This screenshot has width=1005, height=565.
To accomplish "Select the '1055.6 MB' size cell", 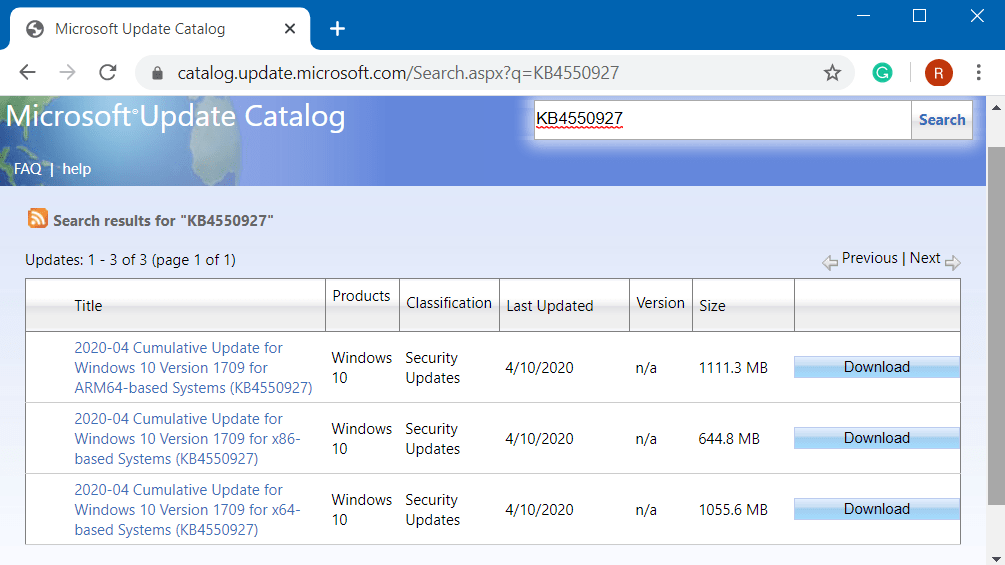I will 733,510.
